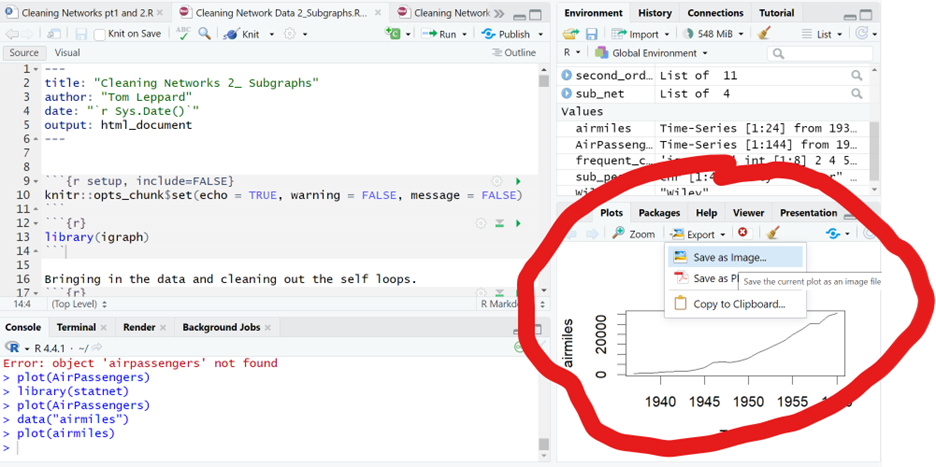This screenshot has width=936, height=467.
Task: View console working directory arrow icon
Action: click(97, 348)
